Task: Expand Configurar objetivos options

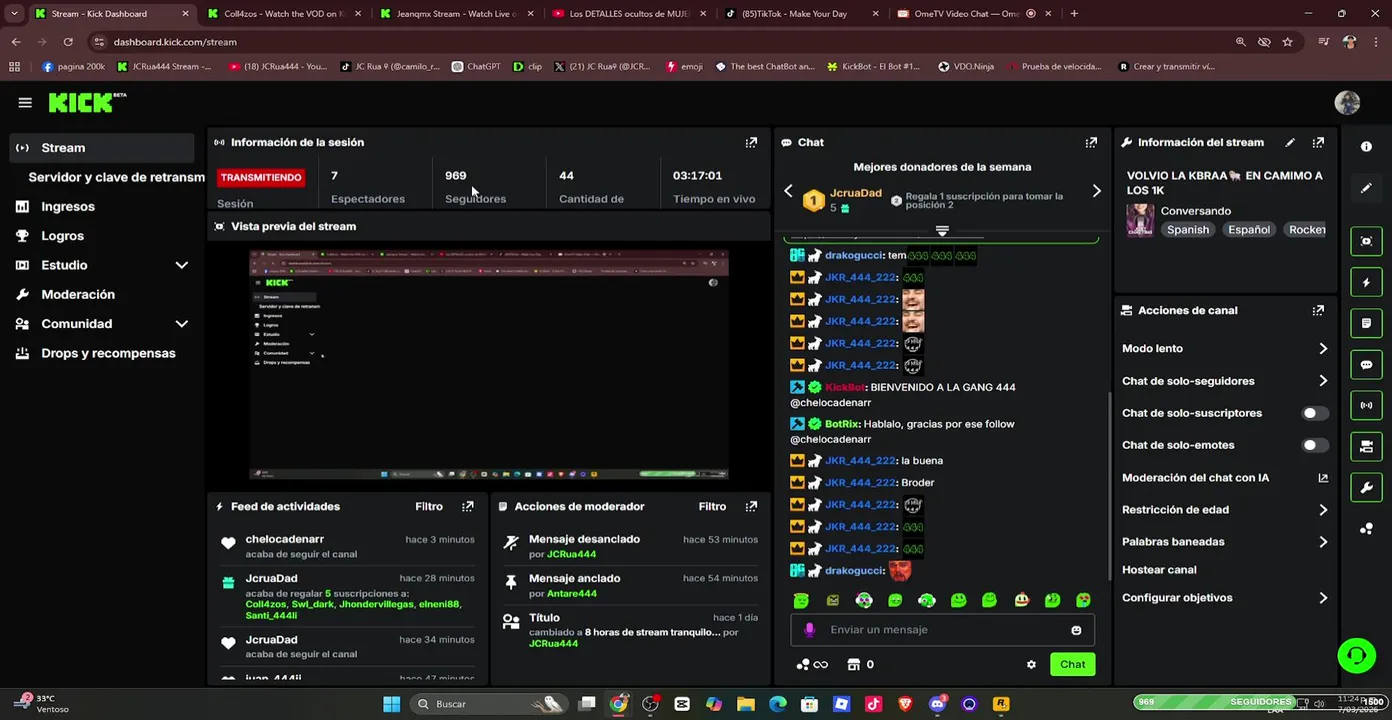Action: (x=1323, y=598)
